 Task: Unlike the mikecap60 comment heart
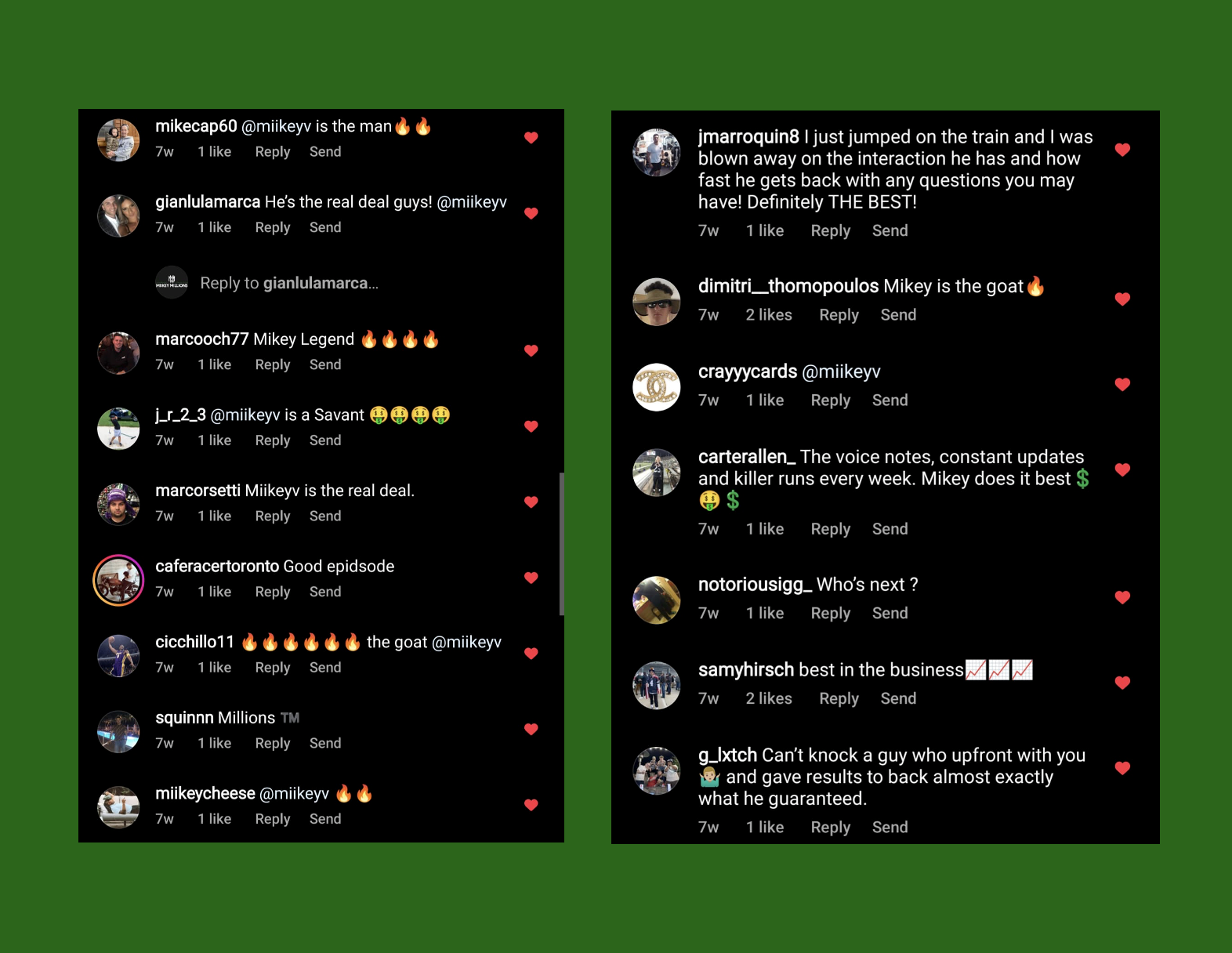[x=531, y=138]
